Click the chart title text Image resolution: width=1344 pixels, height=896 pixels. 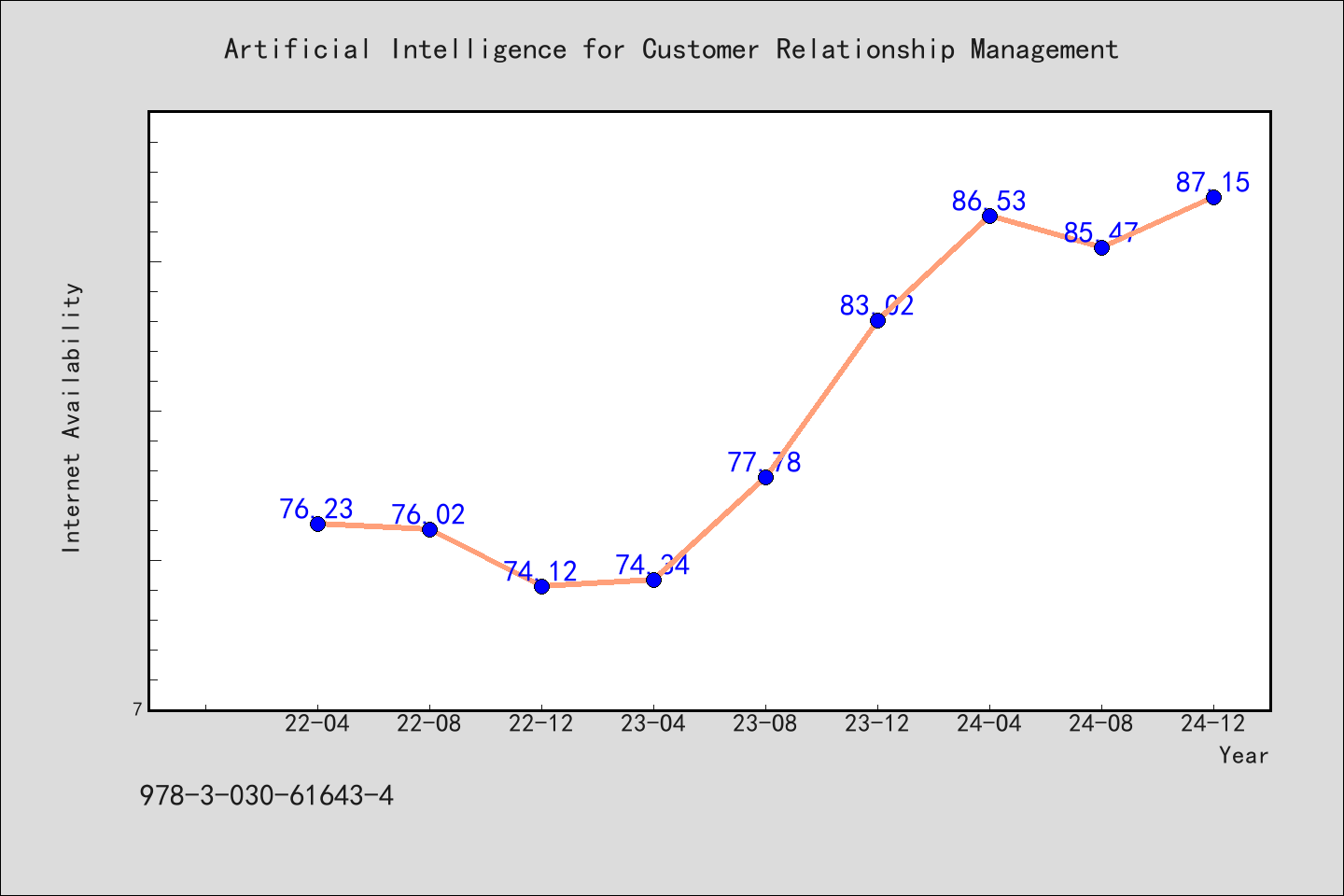pyautogui.click(x=671, y=49)
